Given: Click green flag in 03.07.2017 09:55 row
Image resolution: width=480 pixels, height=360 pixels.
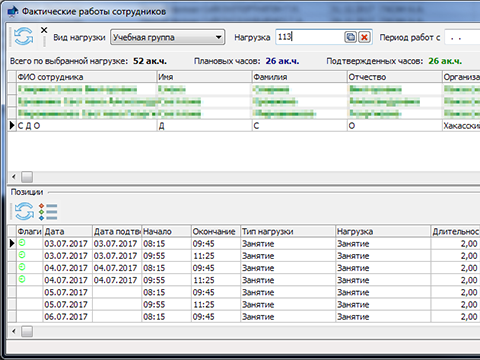Looking at the screenshot, I should [x=22, y=255].
